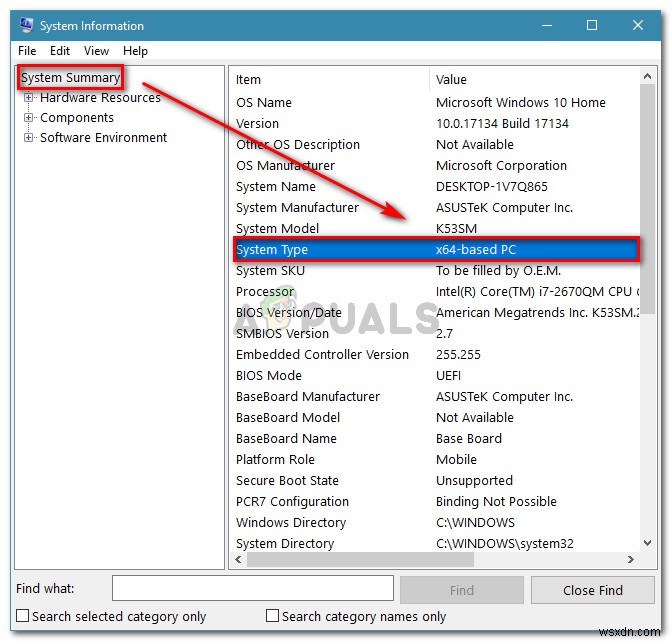The width and height of the screenshot is (672, 642).
Task: Click the value x64-based PC
Action: pyautogui.click(x=476, y=250)
